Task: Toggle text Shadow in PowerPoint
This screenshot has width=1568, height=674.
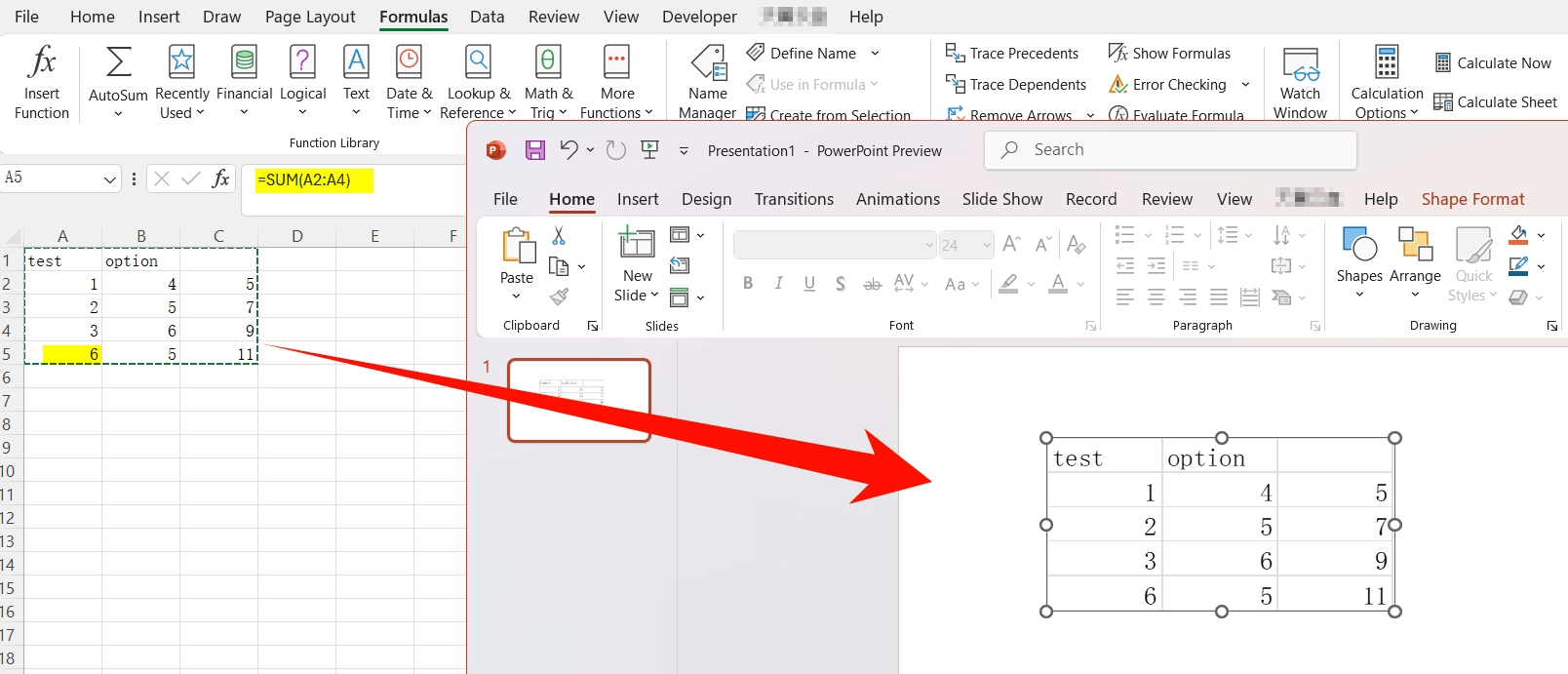Action: click(x=841, y=284)
